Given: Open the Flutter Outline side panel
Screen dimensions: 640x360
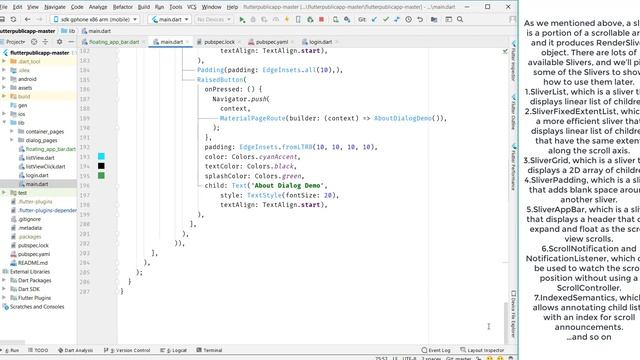Looking at the screenshot, I should coord(513,113).
